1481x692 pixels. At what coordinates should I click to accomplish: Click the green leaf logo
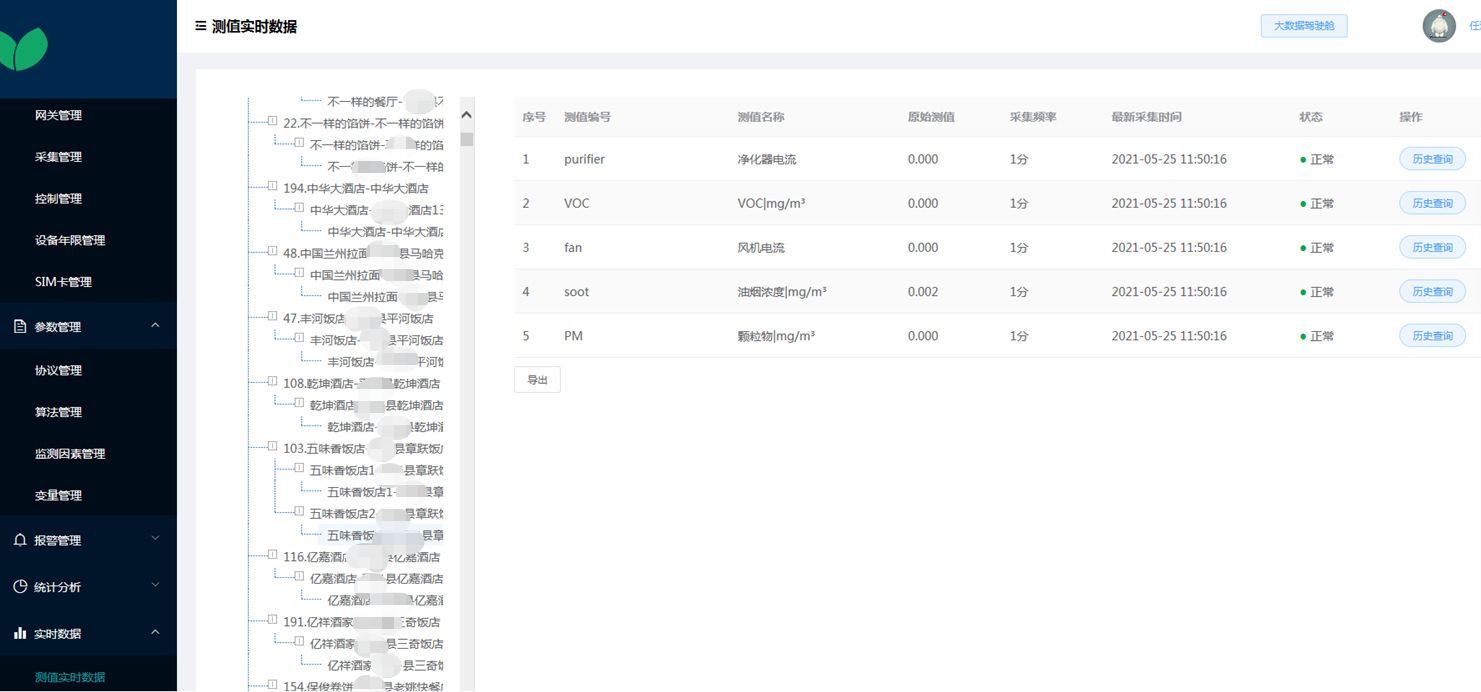point(23,49)
